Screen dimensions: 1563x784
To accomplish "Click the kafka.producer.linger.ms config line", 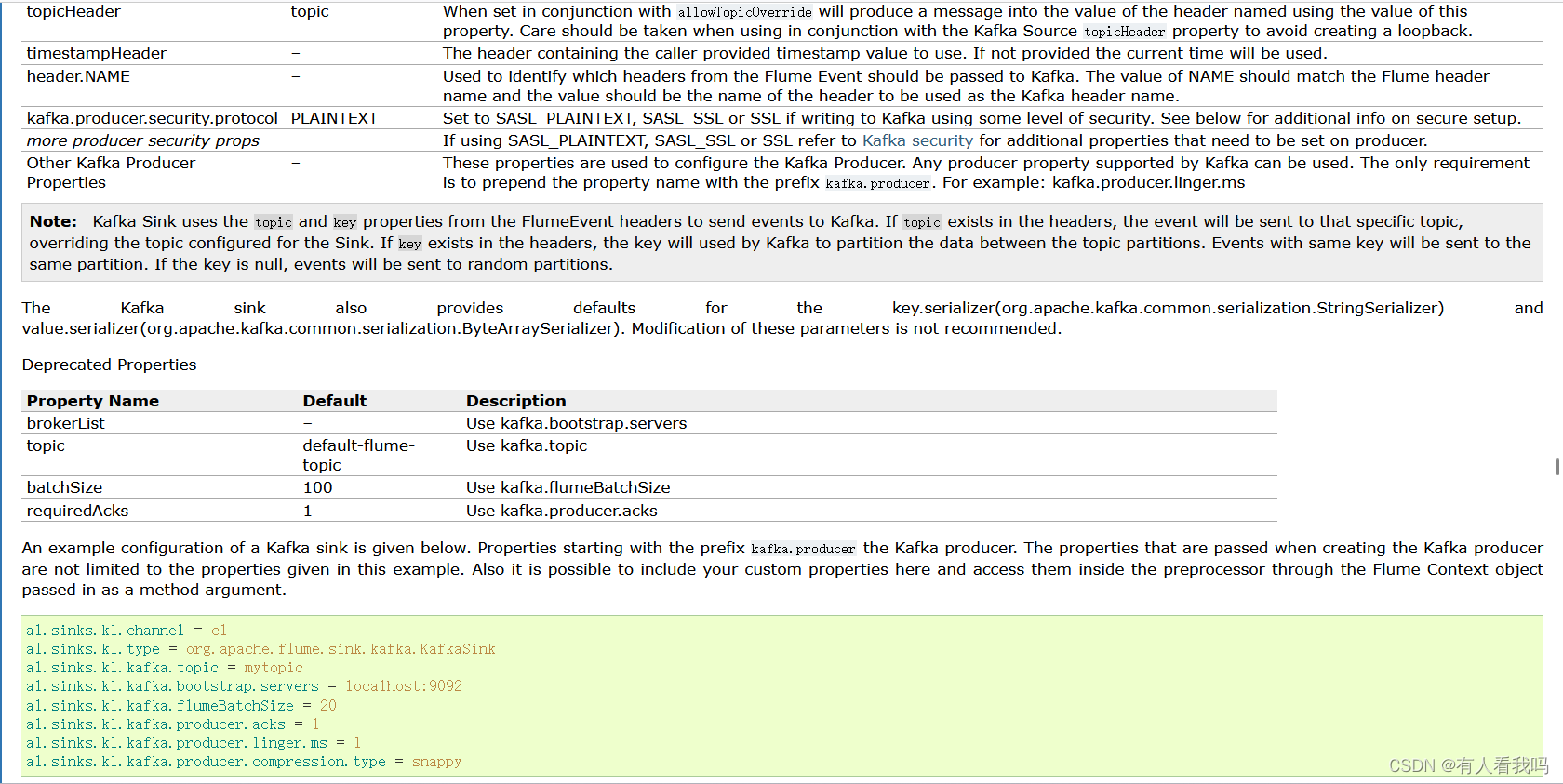I will click(x=194, y=743).
